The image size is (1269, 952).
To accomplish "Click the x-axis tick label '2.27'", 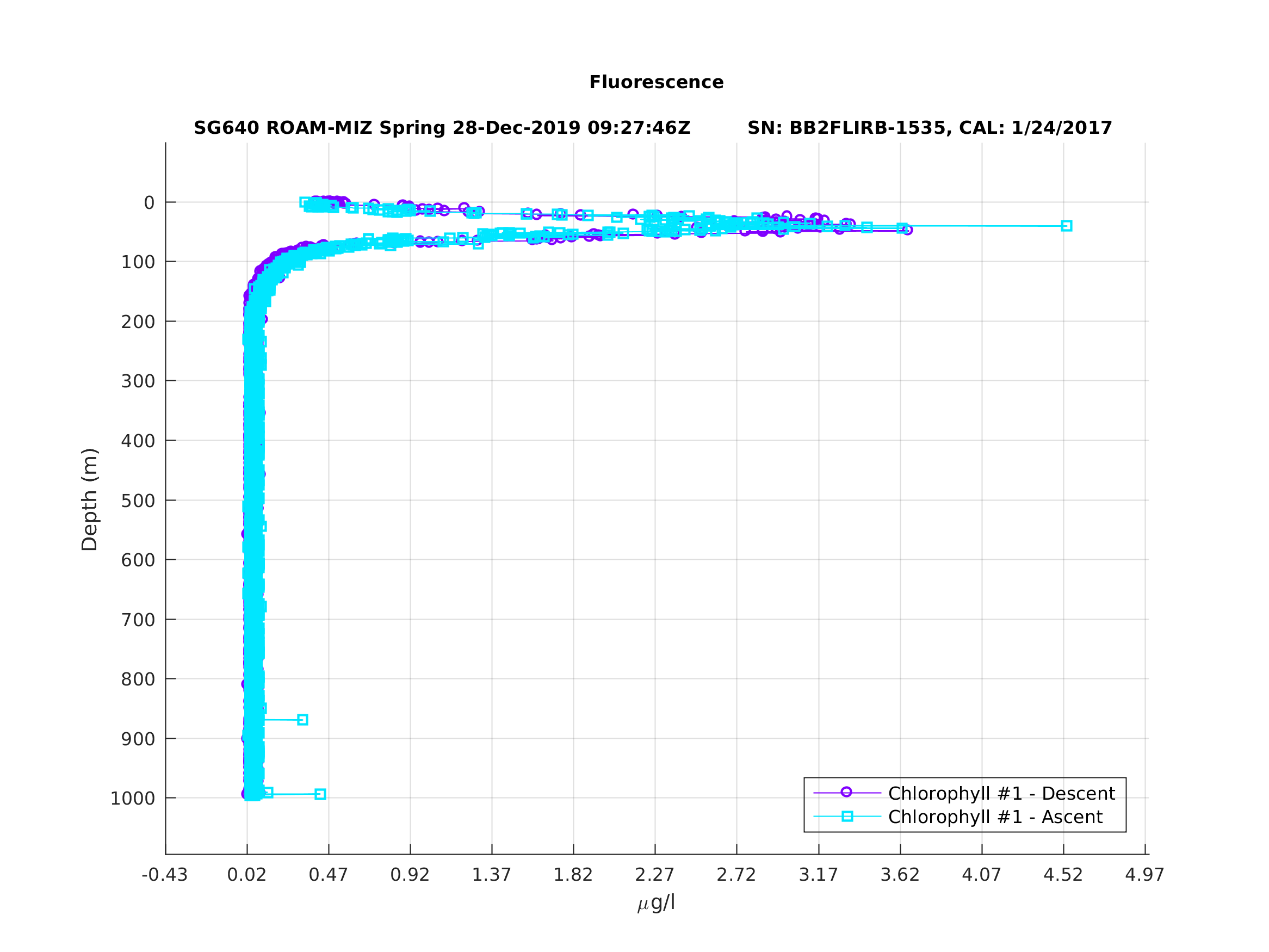I will point(654,875).
